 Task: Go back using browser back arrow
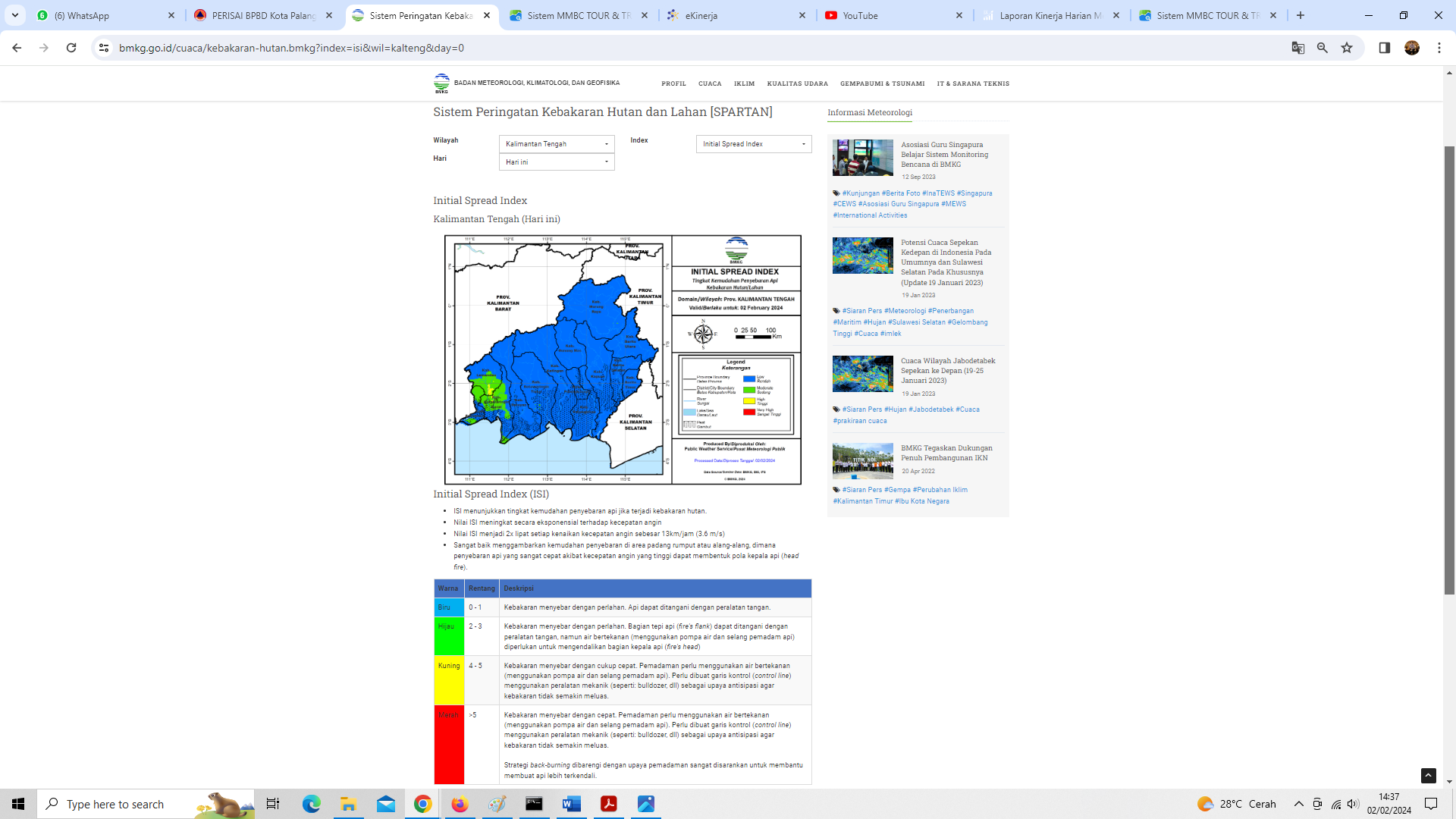[x=17, y=48]
